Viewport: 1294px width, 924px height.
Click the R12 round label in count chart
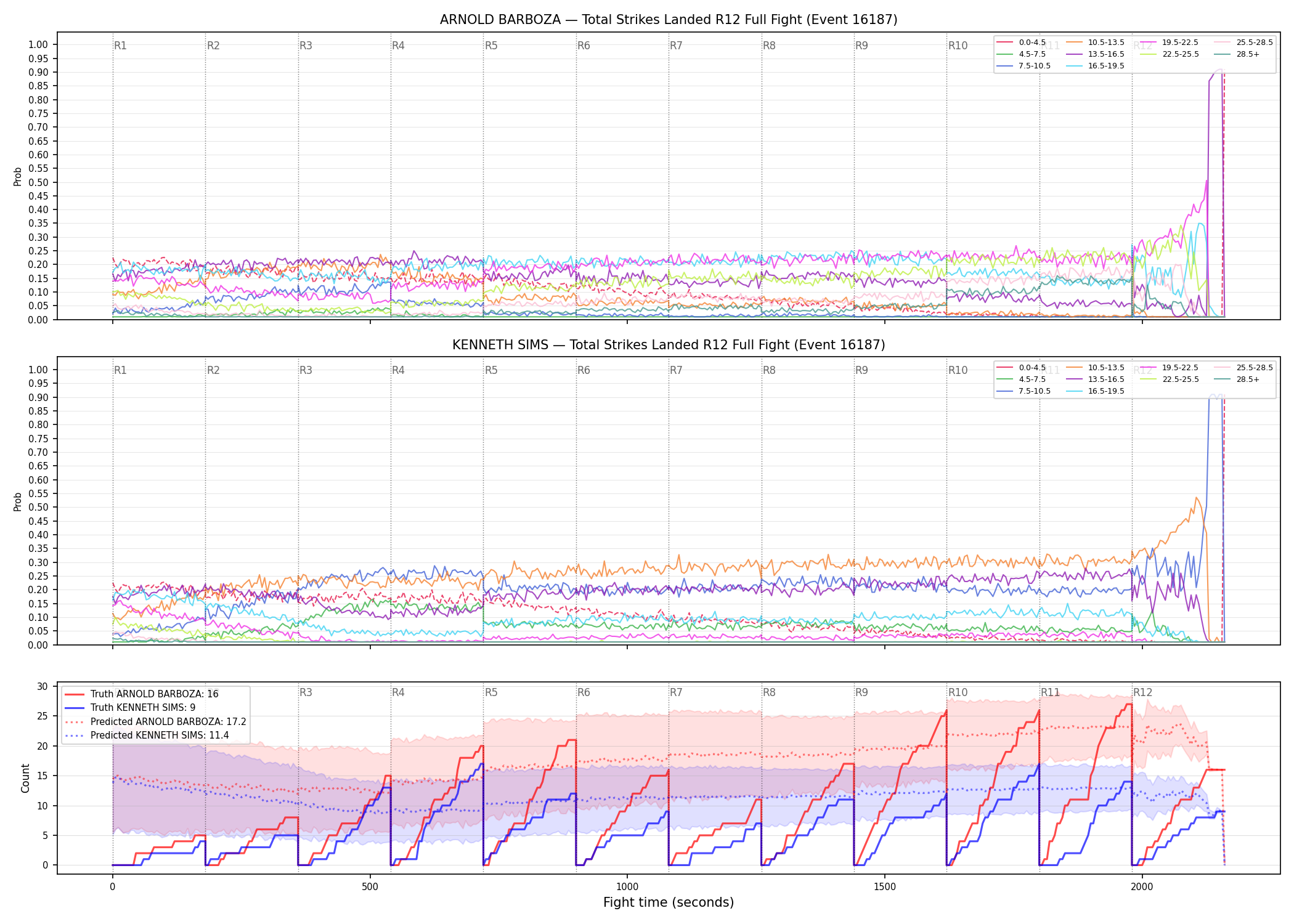[1142, 692]
